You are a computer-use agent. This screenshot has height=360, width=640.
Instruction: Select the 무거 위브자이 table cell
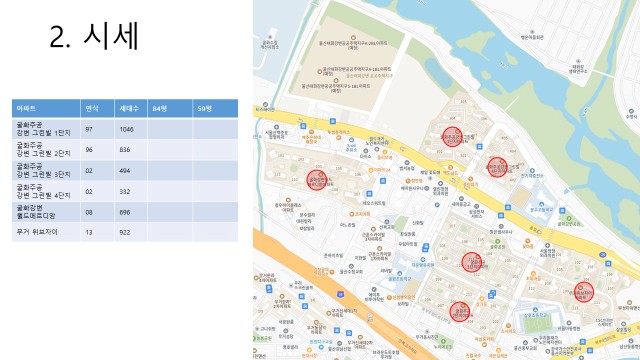(x=46, y=232)
